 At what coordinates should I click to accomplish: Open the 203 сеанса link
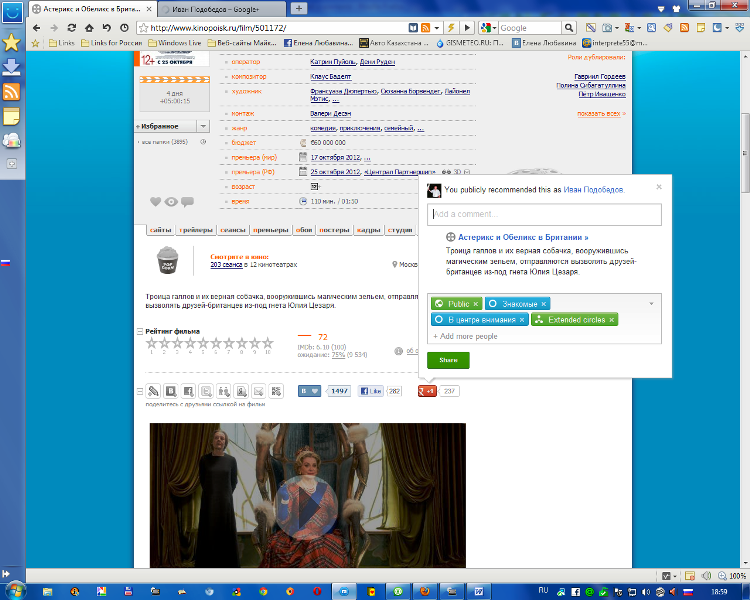coord(226,265)
